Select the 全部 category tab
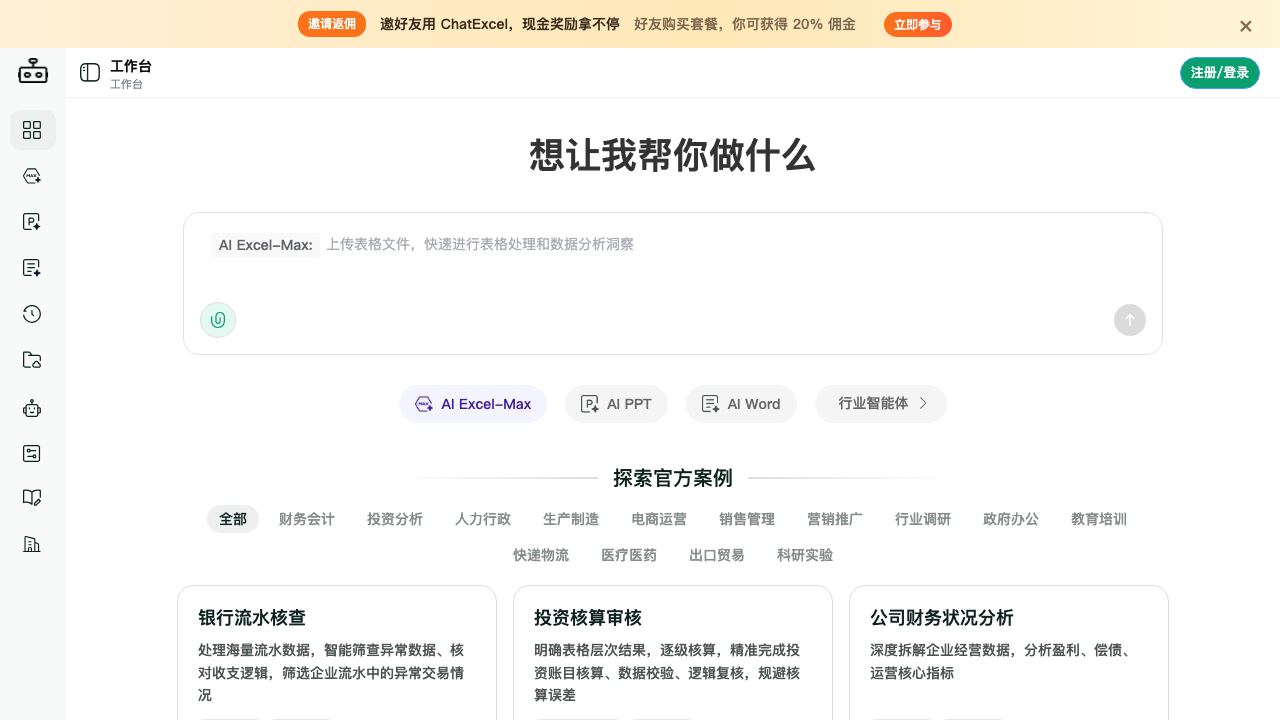Viewport: 1280px width, 720px height. [x=233, y=519]
